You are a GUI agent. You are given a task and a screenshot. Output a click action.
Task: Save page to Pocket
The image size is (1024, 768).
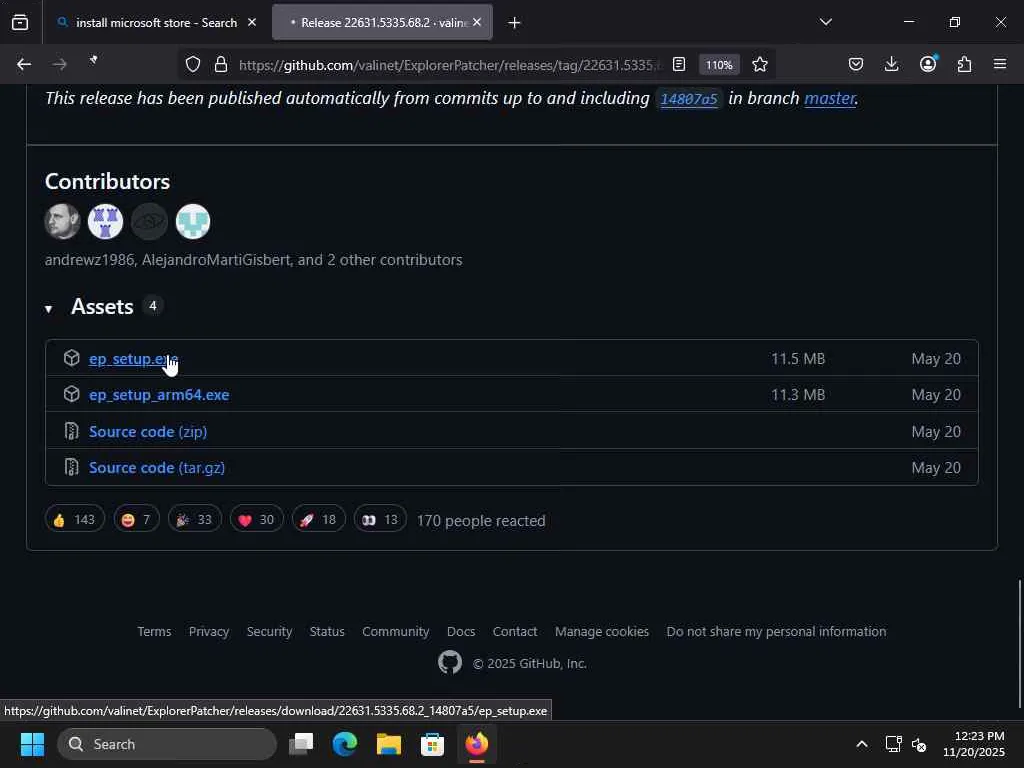click(x=856, y=64)
